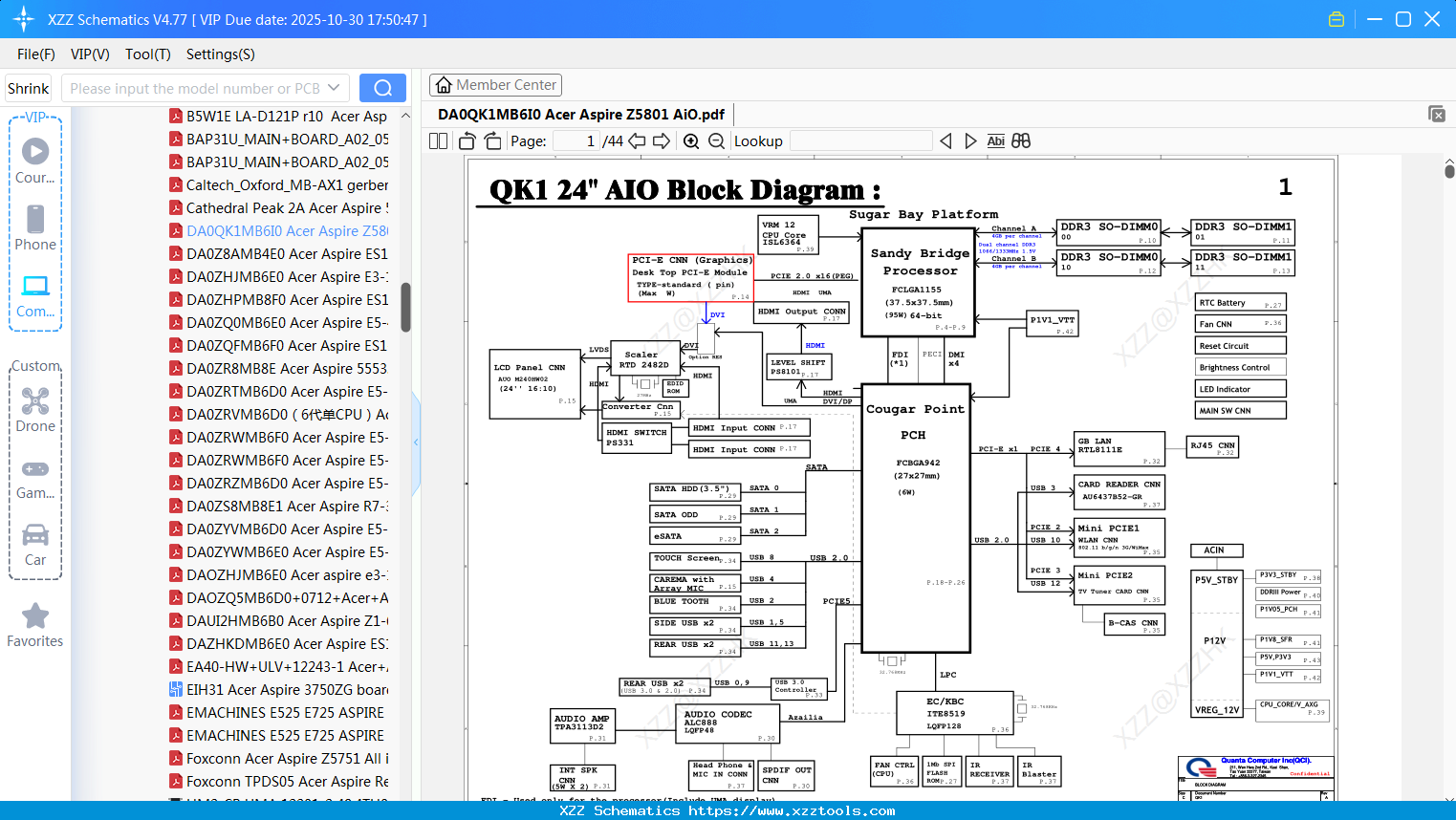Open the Favorites star
Image resolution: width=1456 pixels, height=820 pixels.
(x=35, y=626)
